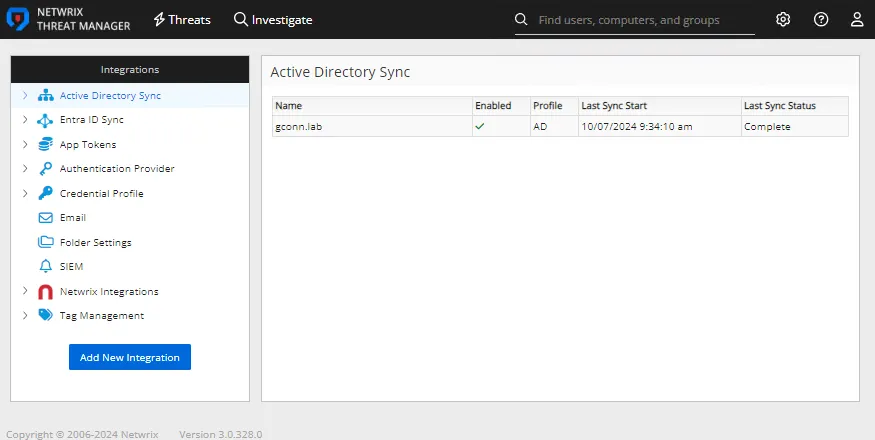Click the search magnifier icon in top bar
The width and height of the screenshot is (875, 440).
[x=521, y=20]
